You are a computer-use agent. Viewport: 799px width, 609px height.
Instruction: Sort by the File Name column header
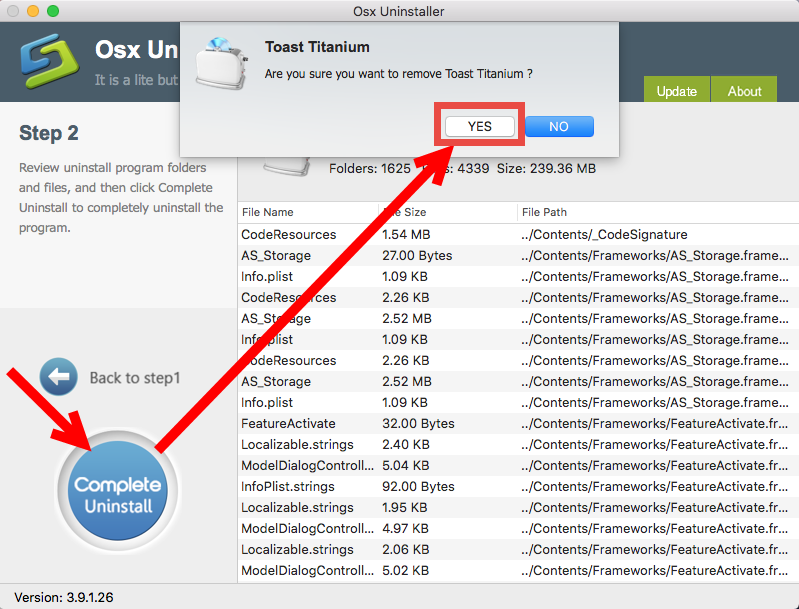pos(308,212)
